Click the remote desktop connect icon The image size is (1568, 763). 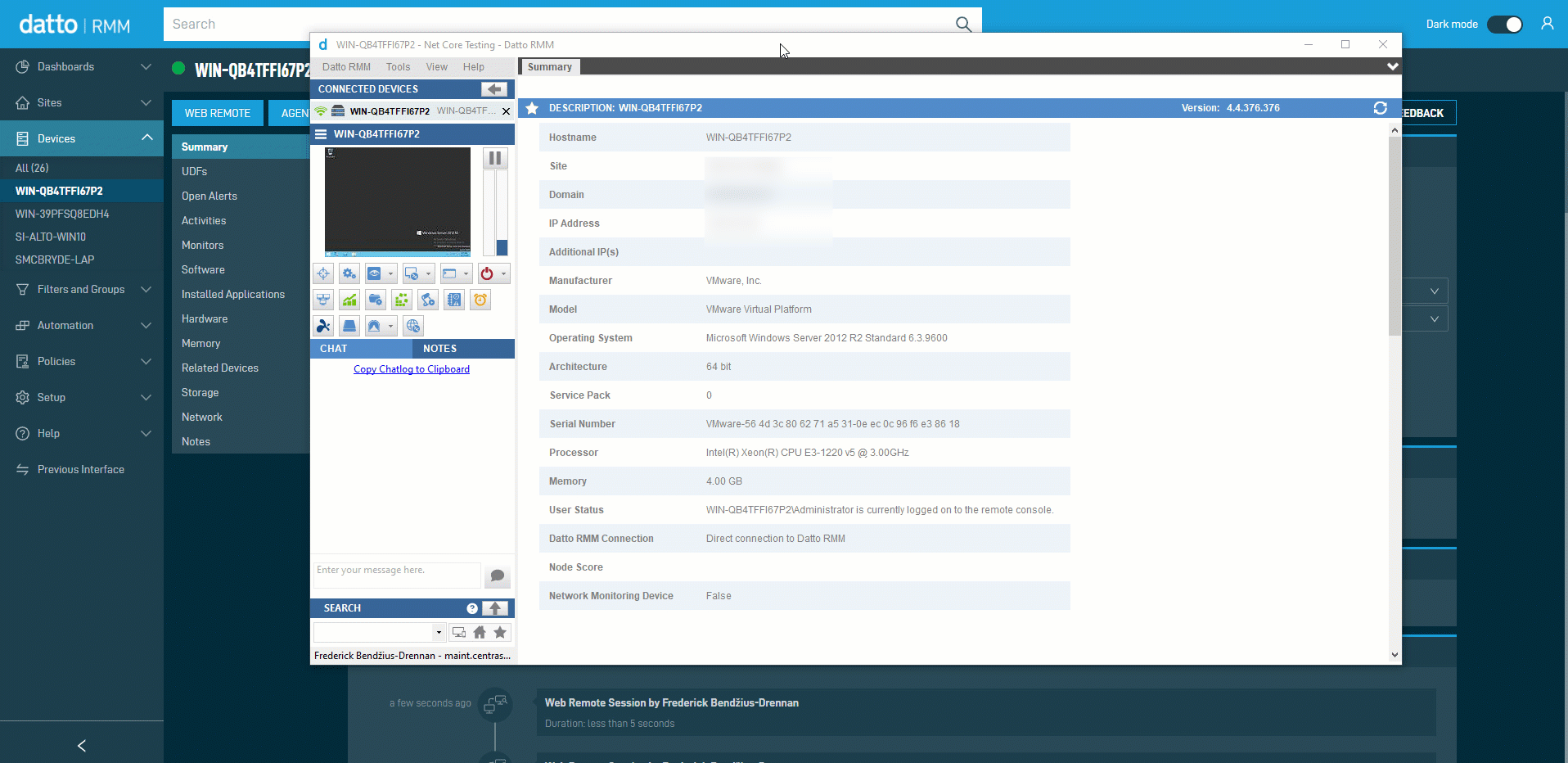click(412, 274)
